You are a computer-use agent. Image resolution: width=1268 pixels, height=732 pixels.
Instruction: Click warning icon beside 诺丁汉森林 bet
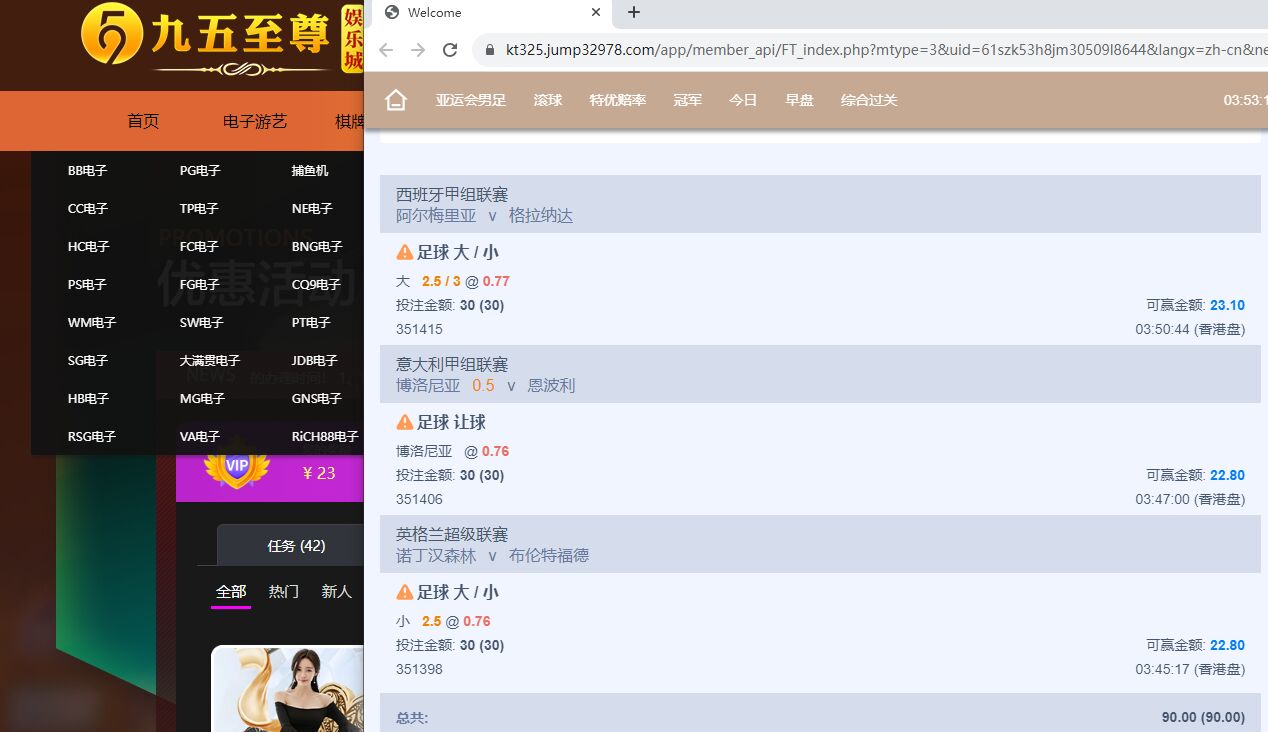click(x=405, y=592)
